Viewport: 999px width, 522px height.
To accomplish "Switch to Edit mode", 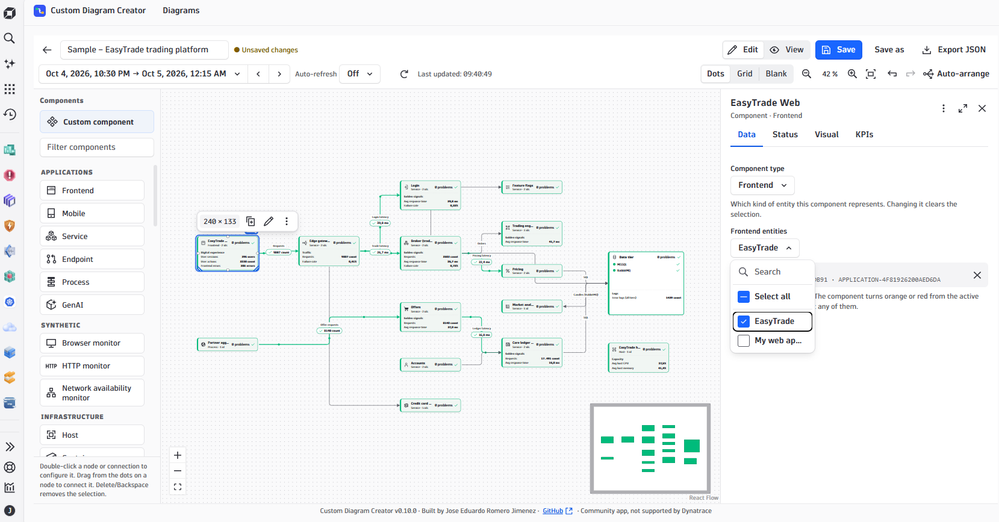I will (743, 50).
